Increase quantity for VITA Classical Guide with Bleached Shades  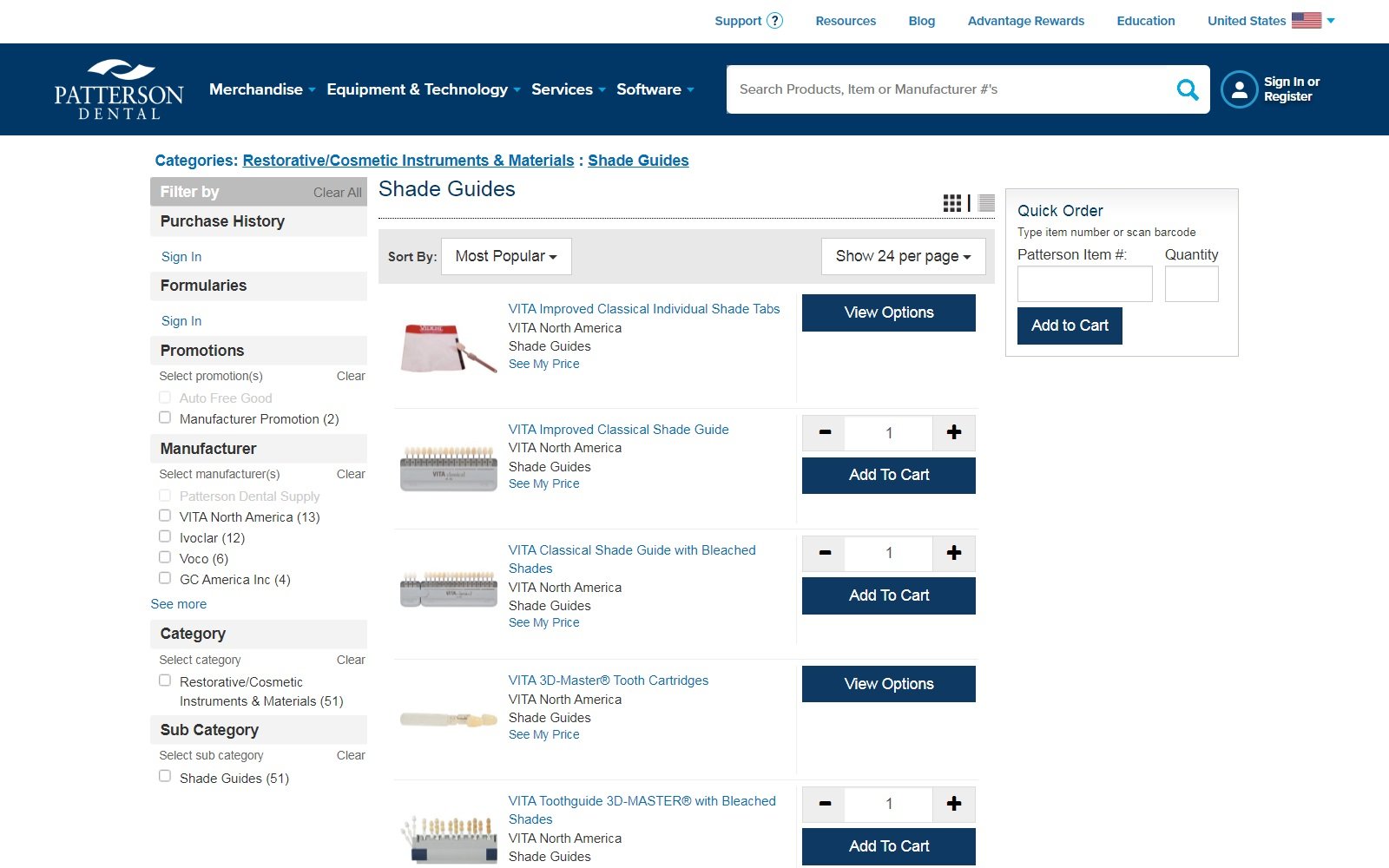(953, 553)
